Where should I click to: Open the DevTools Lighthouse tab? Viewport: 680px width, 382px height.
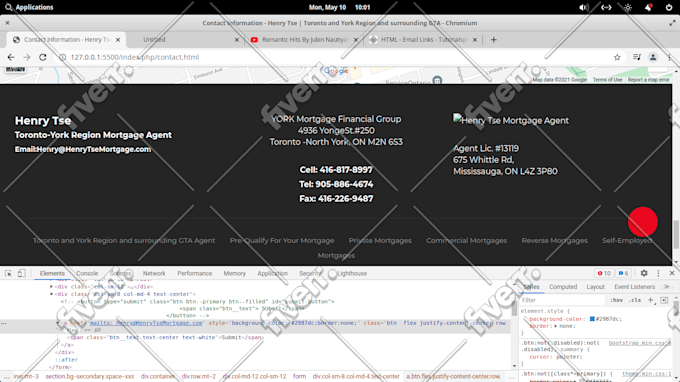pos(352,274)
